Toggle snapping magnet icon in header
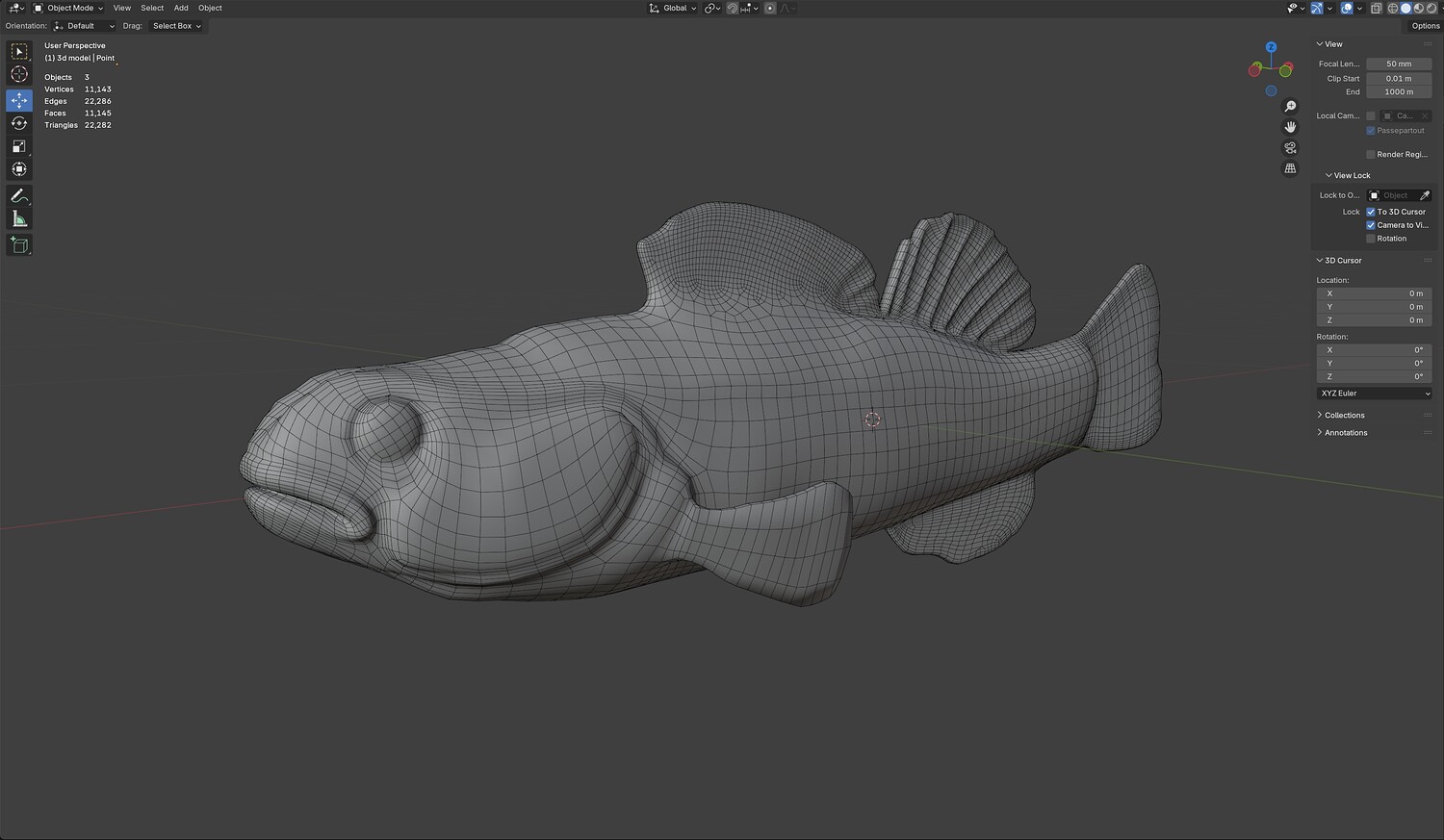This screenshot has width=1444, height=840. pos(733,8)
